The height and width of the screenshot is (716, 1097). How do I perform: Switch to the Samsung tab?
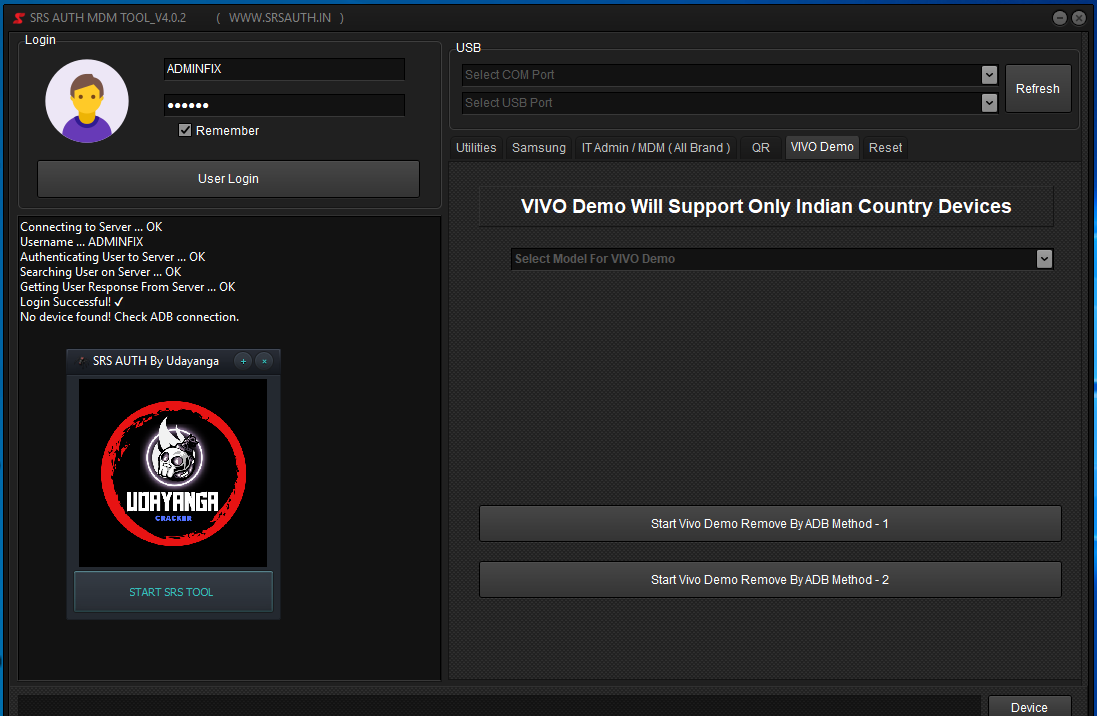[x=539, y=148]
